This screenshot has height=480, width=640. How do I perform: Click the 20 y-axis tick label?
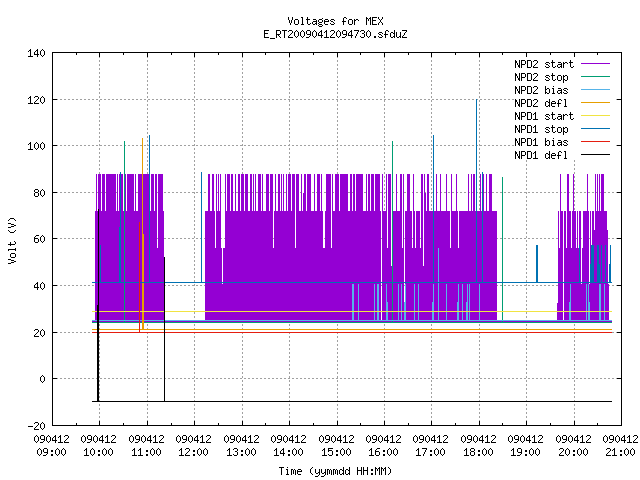coord(39,333)
